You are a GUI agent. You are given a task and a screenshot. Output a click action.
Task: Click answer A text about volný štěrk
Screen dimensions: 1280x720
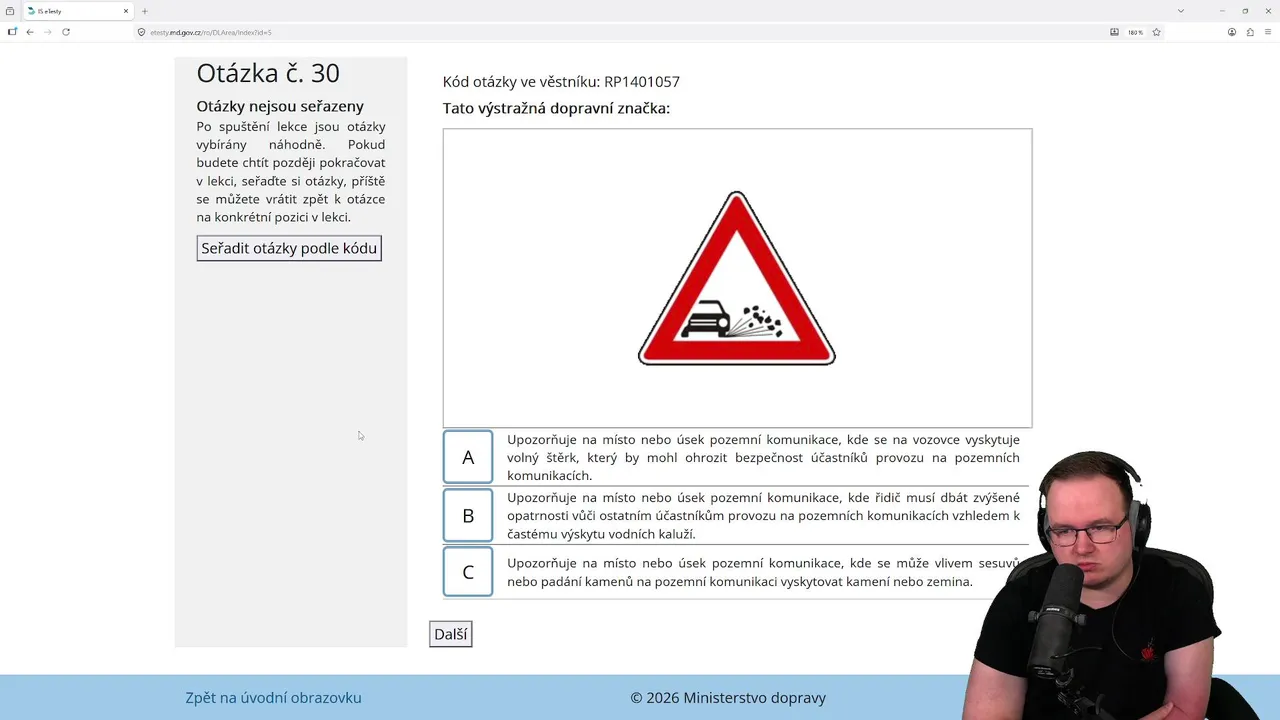tap(763, 457)
